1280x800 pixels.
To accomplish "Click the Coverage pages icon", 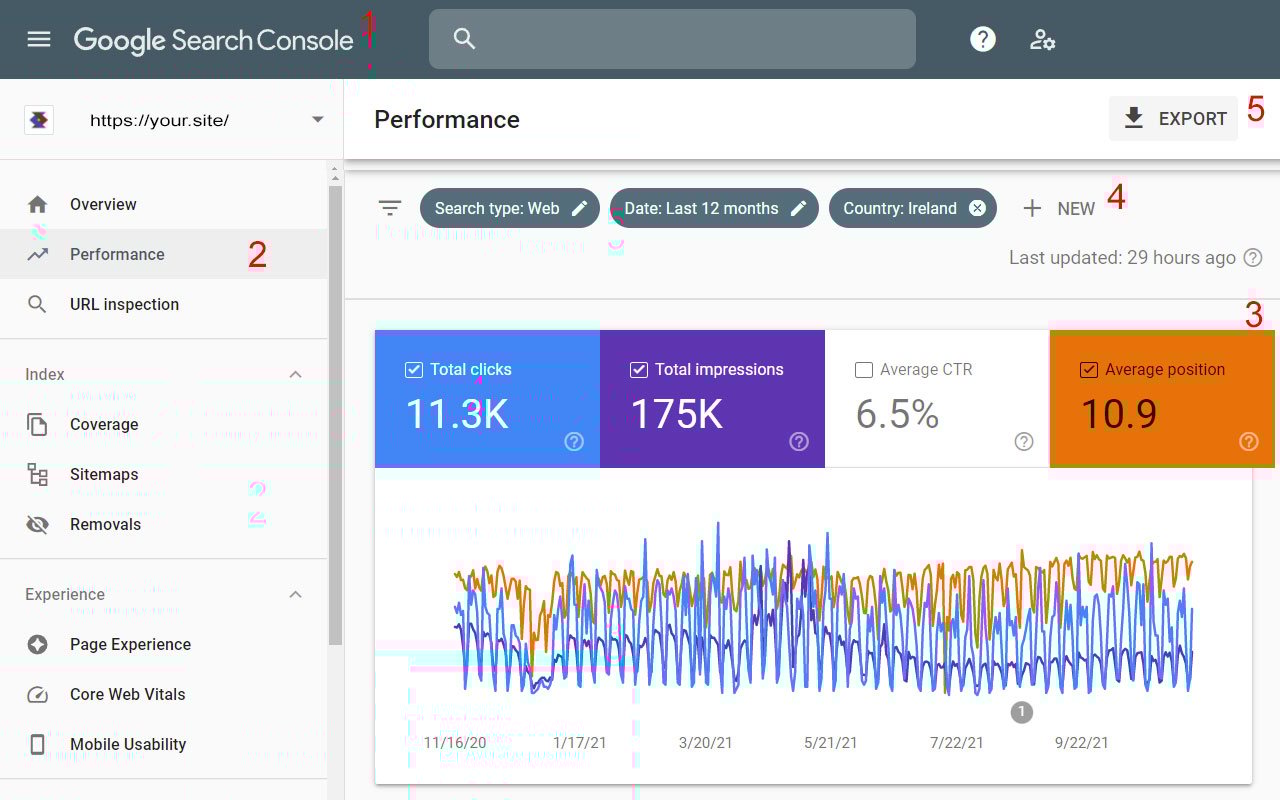I will pos(39,424).
